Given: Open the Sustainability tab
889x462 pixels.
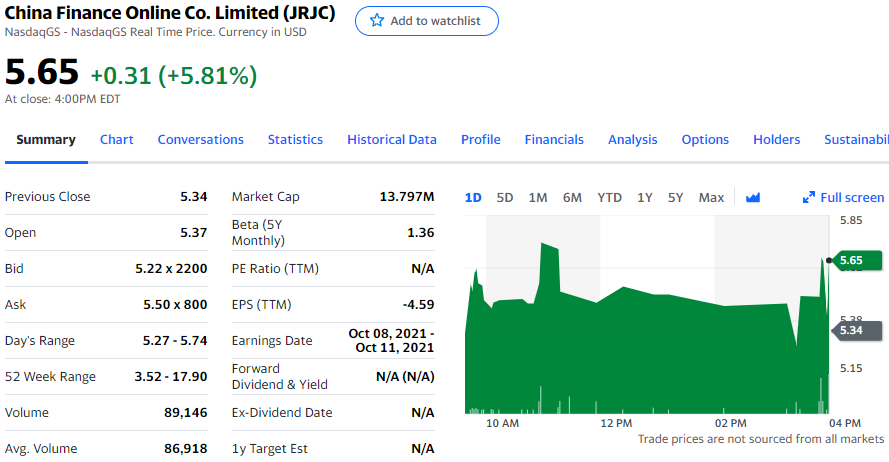Looking at the screenshot, I should point(856,139).
